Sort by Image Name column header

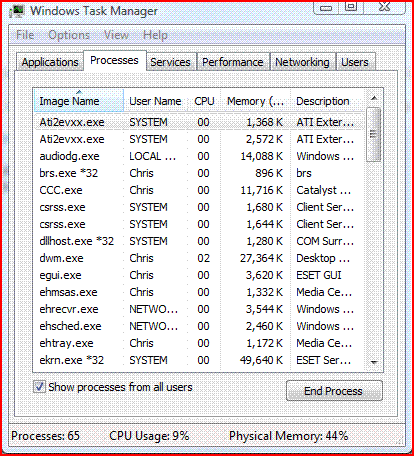pos(79,101)
